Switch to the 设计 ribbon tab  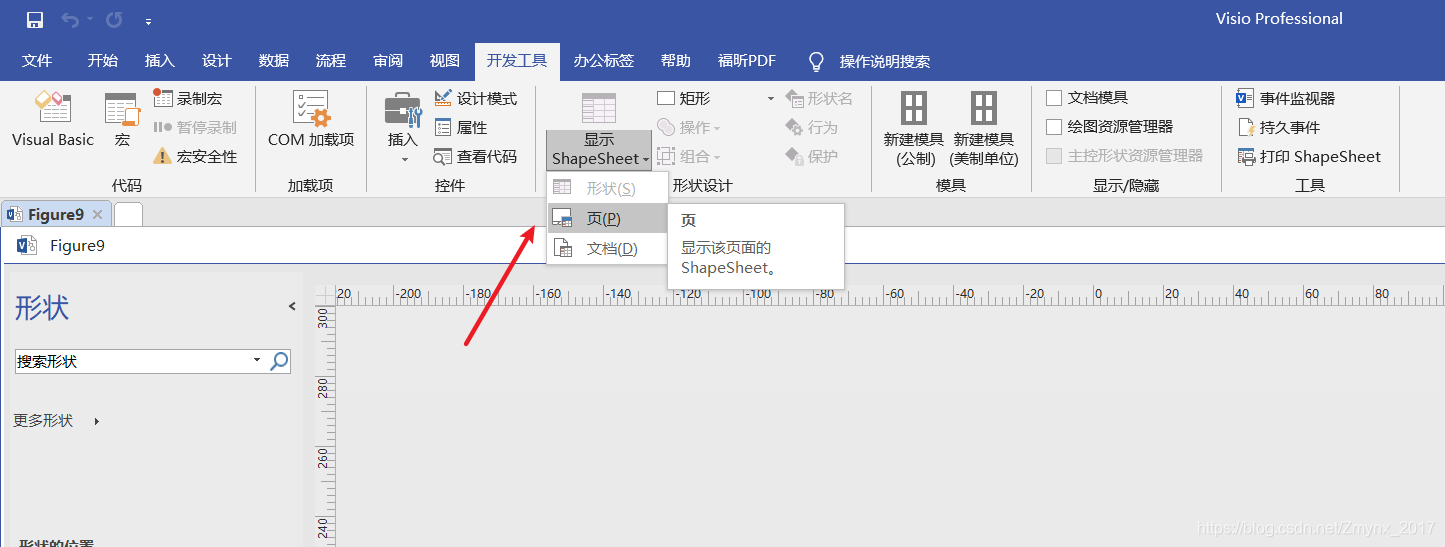coord(216,61)
